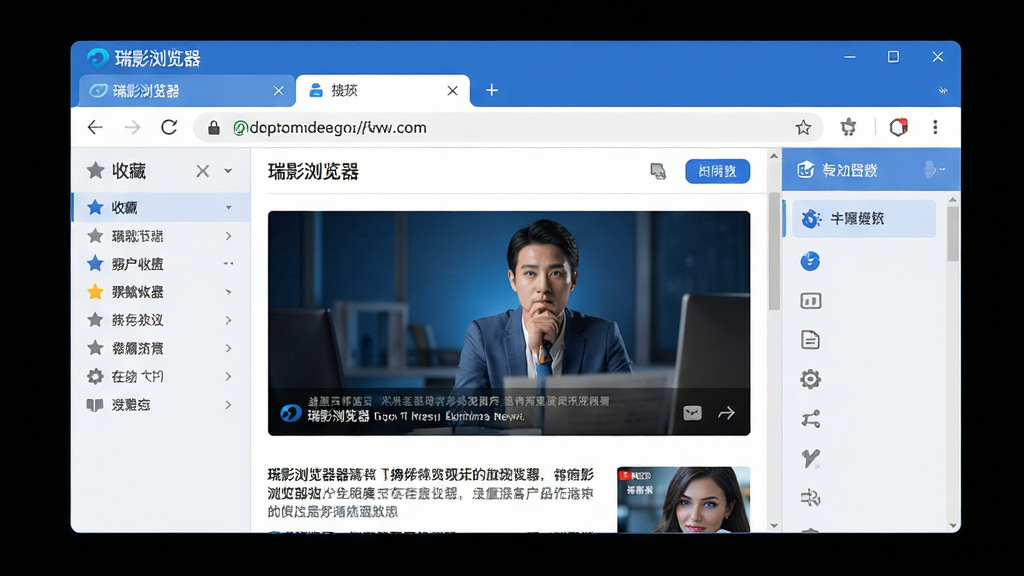Select the highlighted first item in right panel
This screenshot has height=576, width=1024.
[864, 219]
